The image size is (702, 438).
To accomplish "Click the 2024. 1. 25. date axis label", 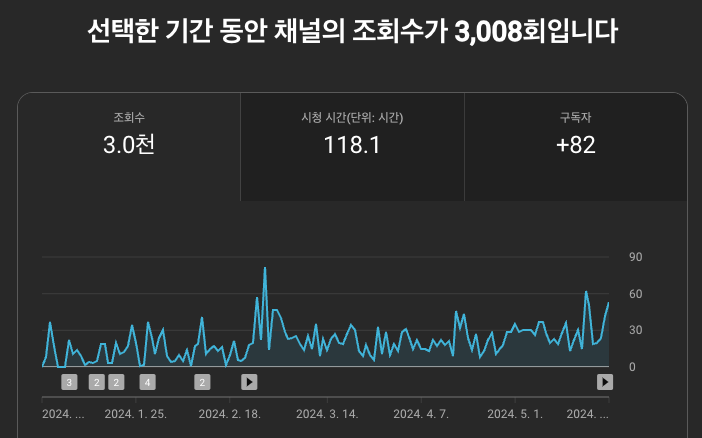I will click(136, 414).
